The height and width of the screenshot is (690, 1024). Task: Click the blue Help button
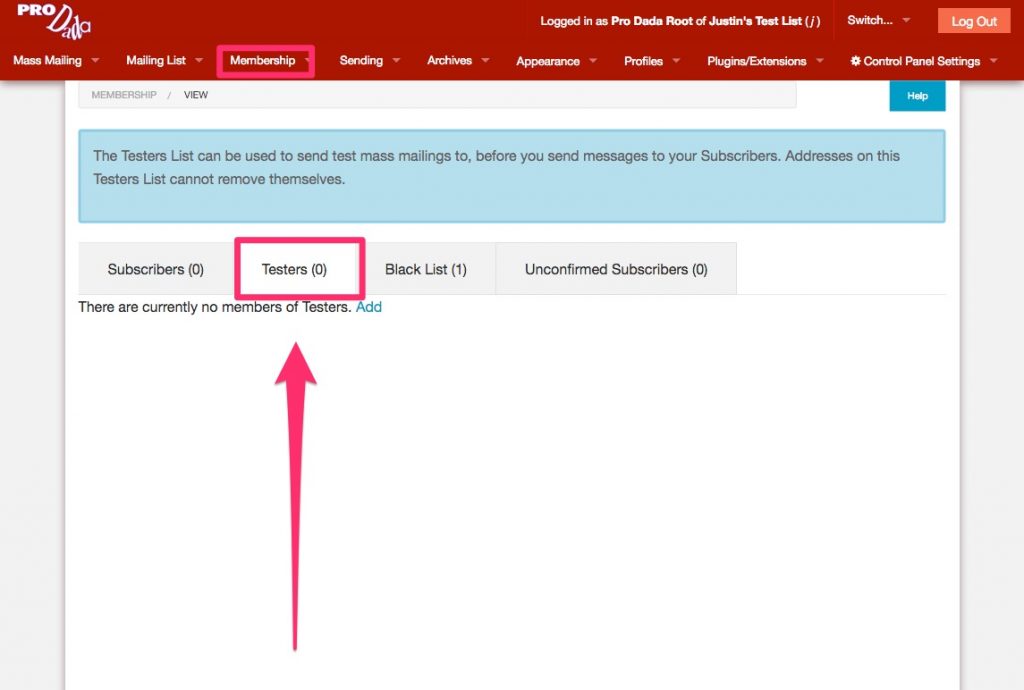[x=917, y=96]
